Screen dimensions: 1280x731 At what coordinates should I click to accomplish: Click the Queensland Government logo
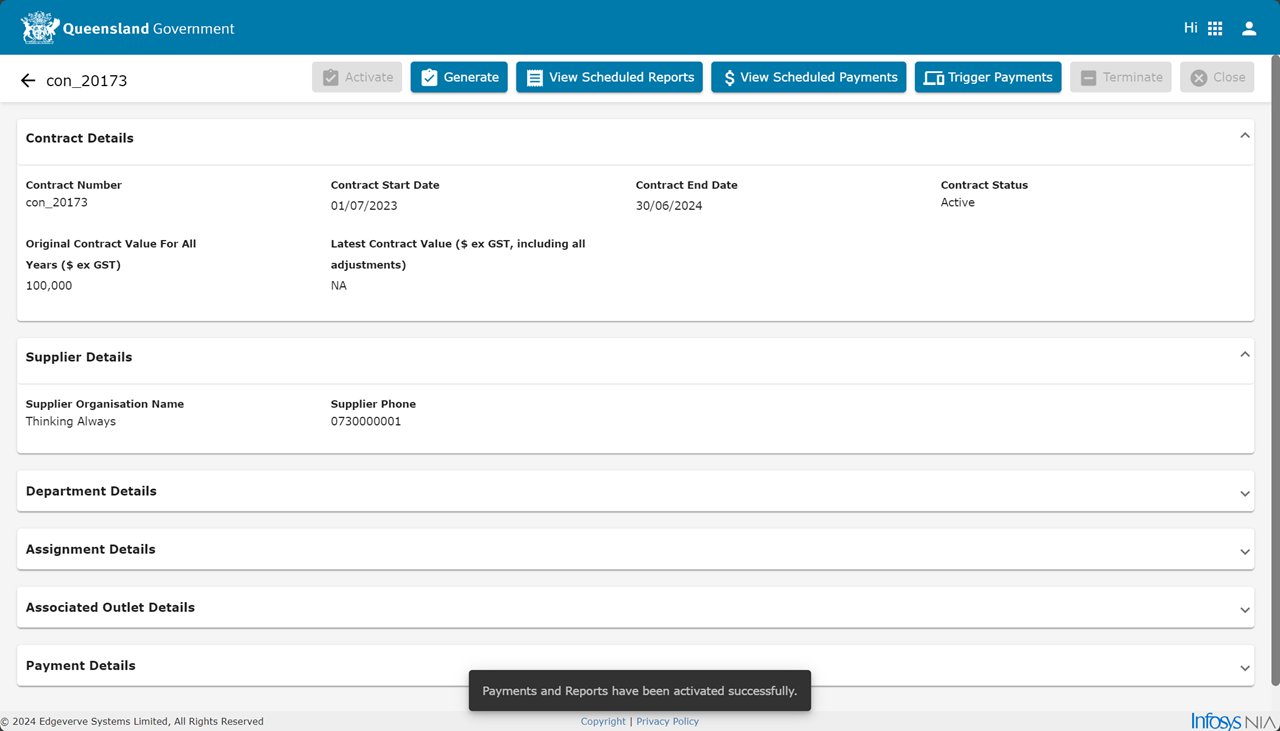click(127, 28)
